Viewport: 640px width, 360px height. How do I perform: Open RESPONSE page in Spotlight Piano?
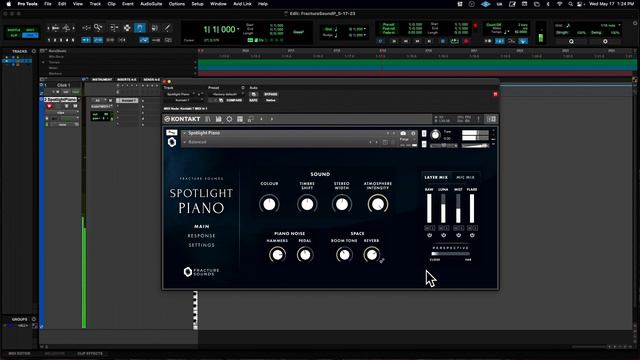click(201, 236)
